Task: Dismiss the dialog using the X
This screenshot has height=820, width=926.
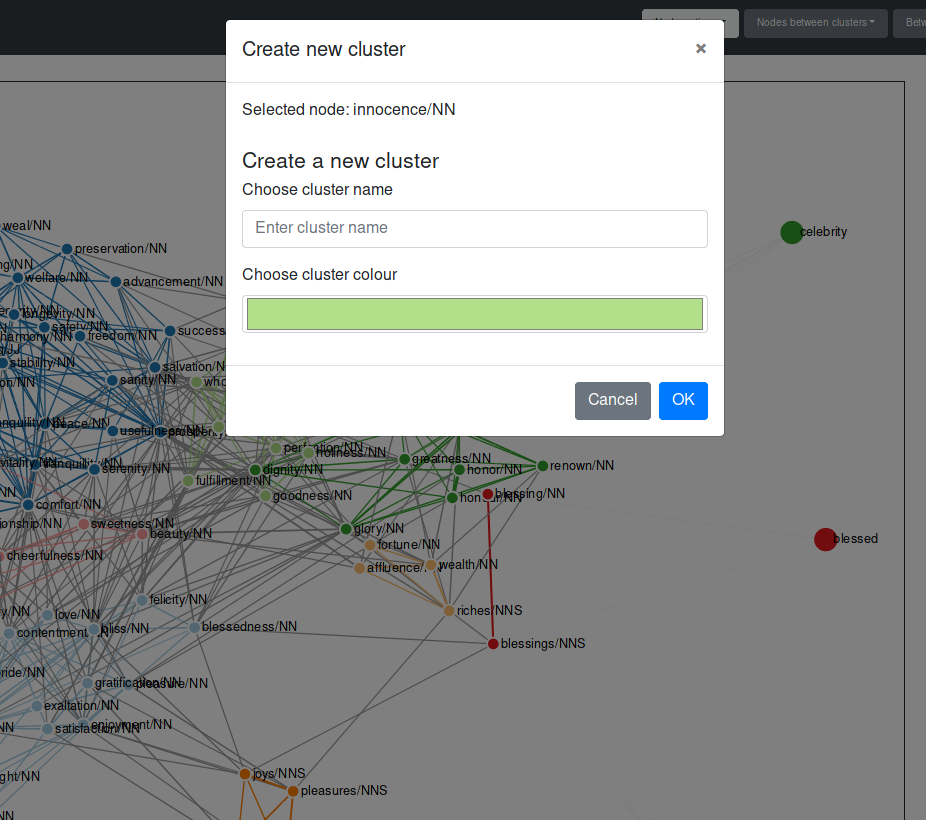Action: coord(700,48)
